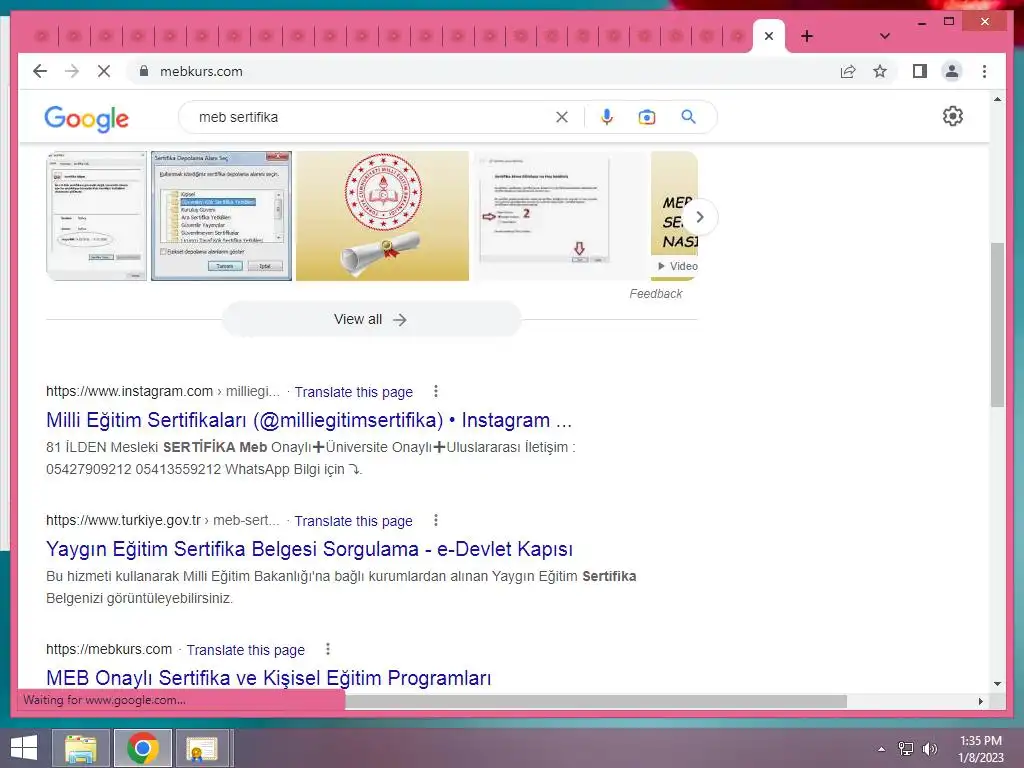This screenshot has width=1024, height=768.
Task: Open the taskbar clock and date
Action: [980, 749]
